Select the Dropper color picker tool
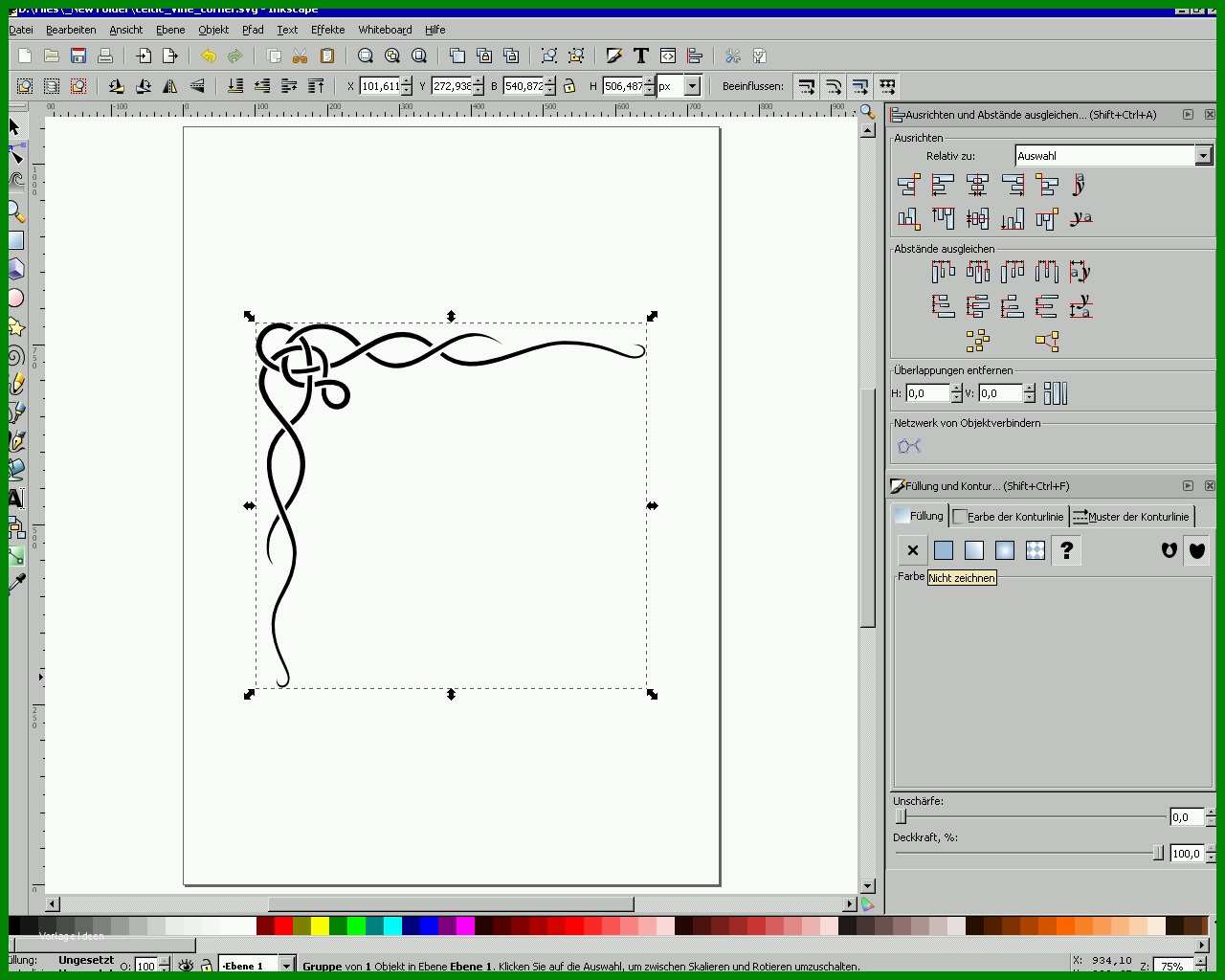 pos(15,583)
